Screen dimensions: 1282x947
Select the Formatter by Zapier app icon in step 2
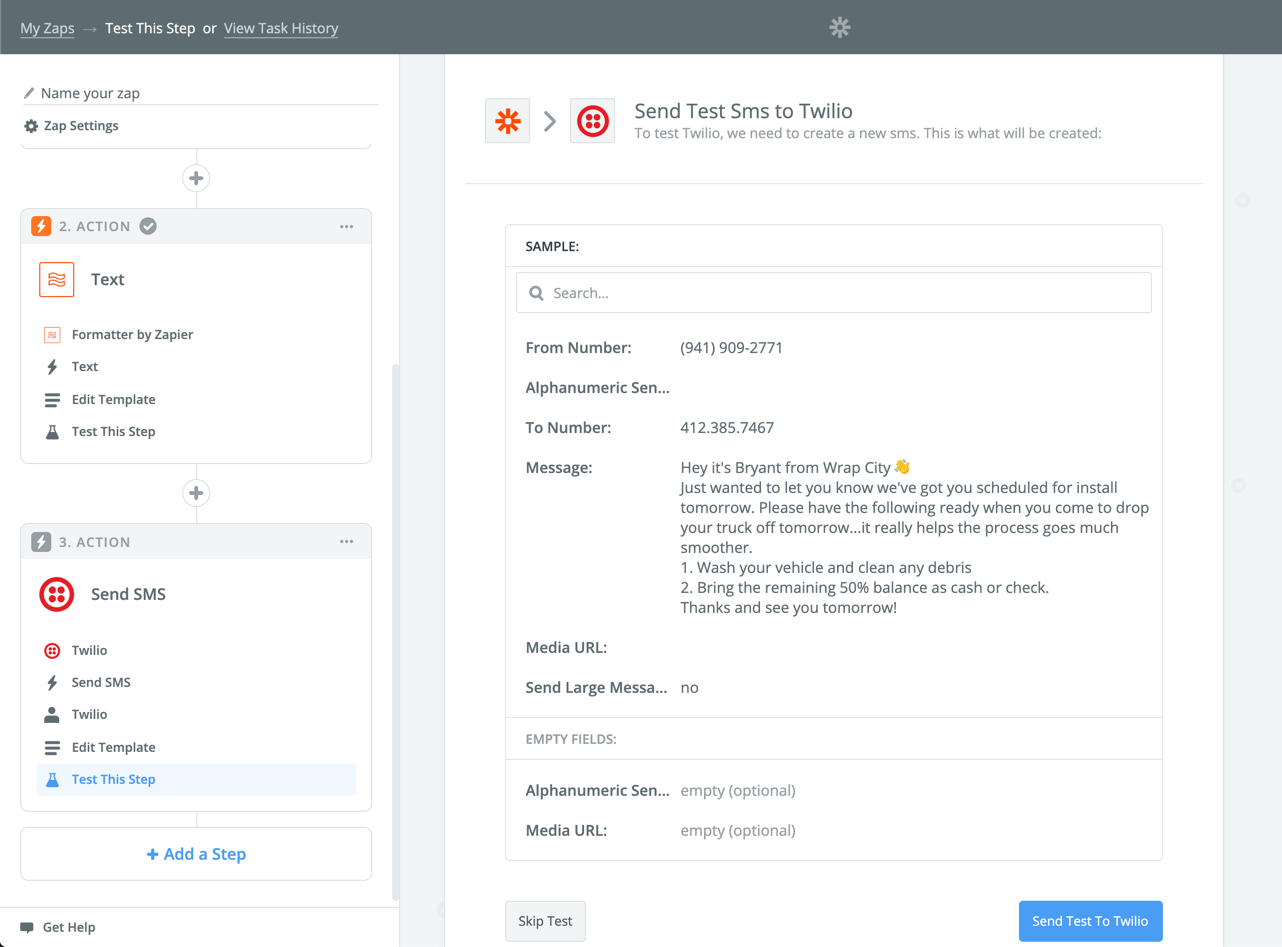pos(50,334)
